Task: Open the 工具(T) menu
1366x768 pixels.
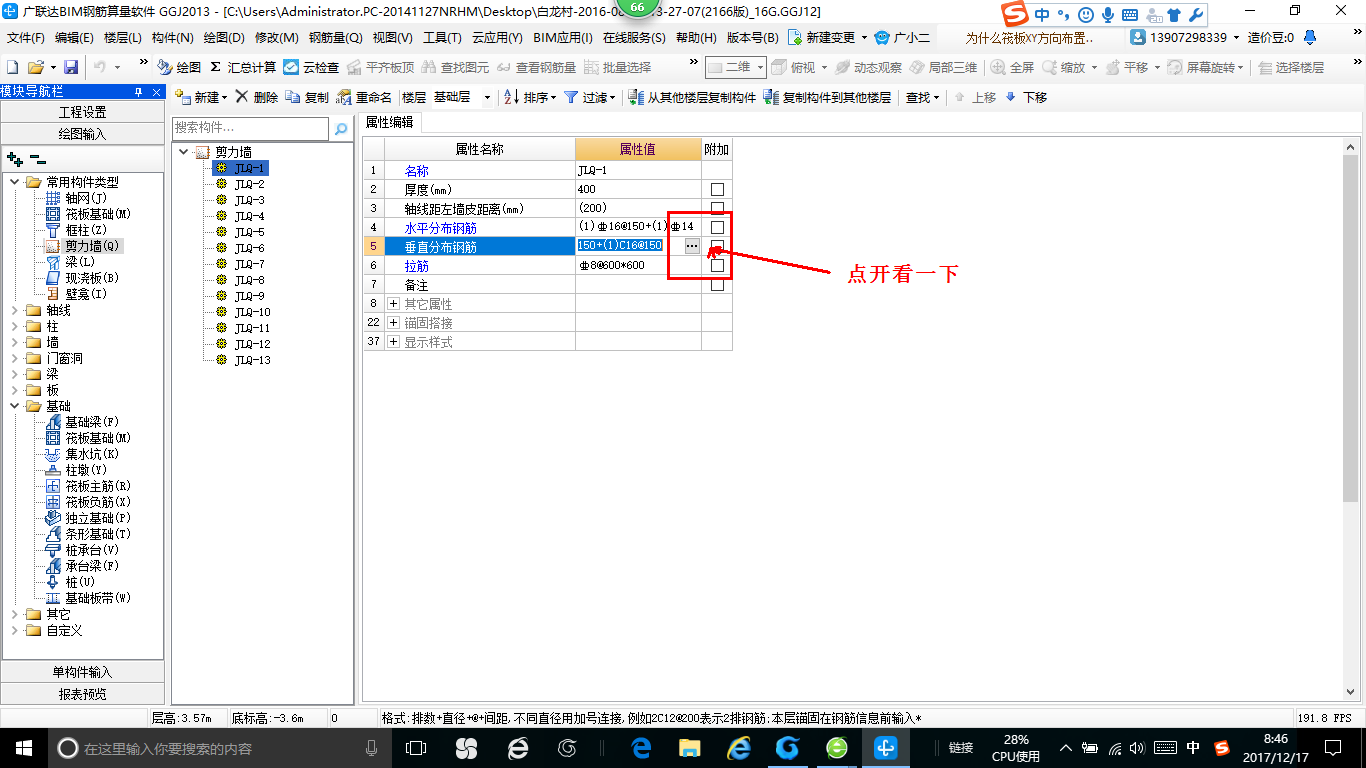Action: click(442, 38)
